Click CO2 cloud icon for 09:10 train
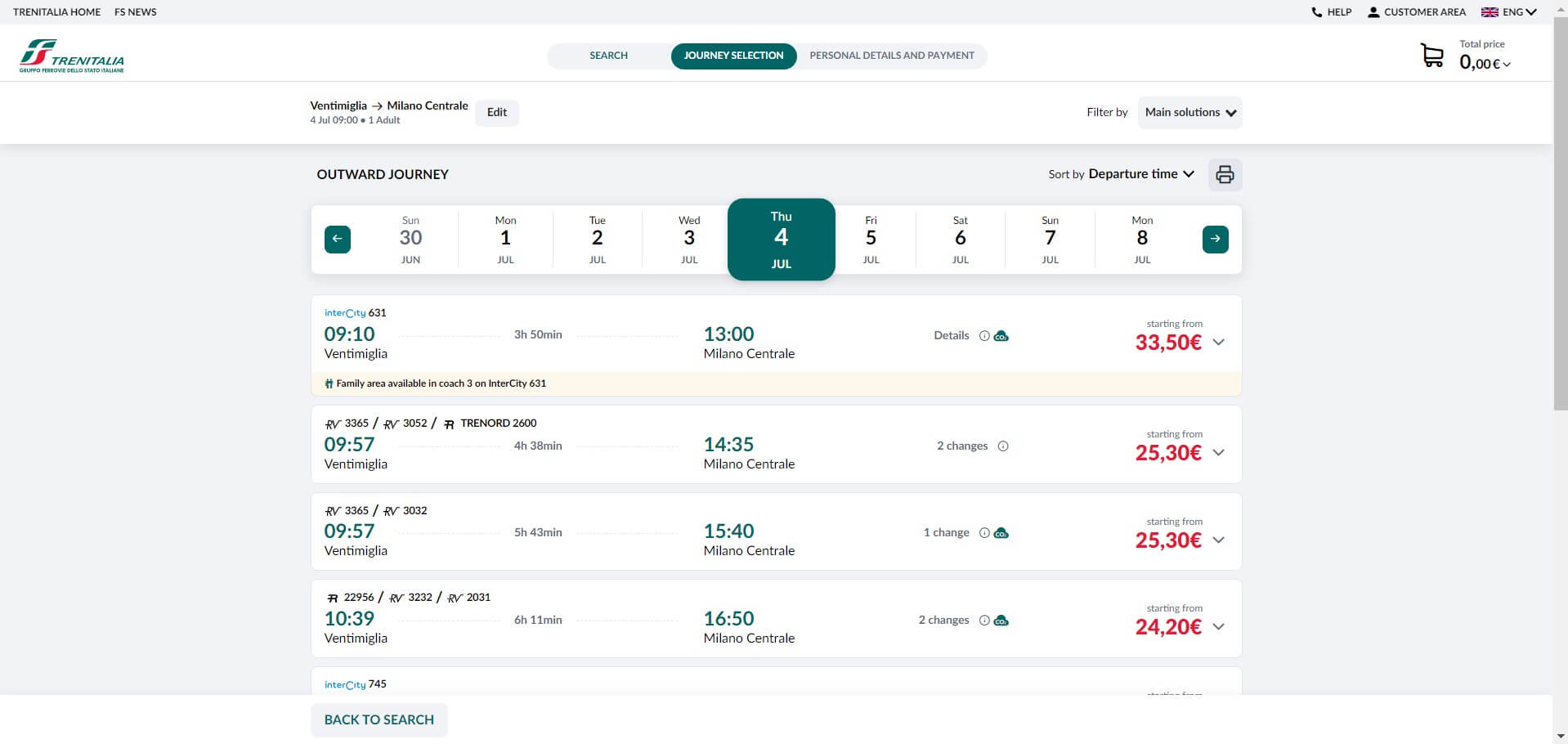This screenshot has height=744, width=1568. click(x=1001, y=336)
